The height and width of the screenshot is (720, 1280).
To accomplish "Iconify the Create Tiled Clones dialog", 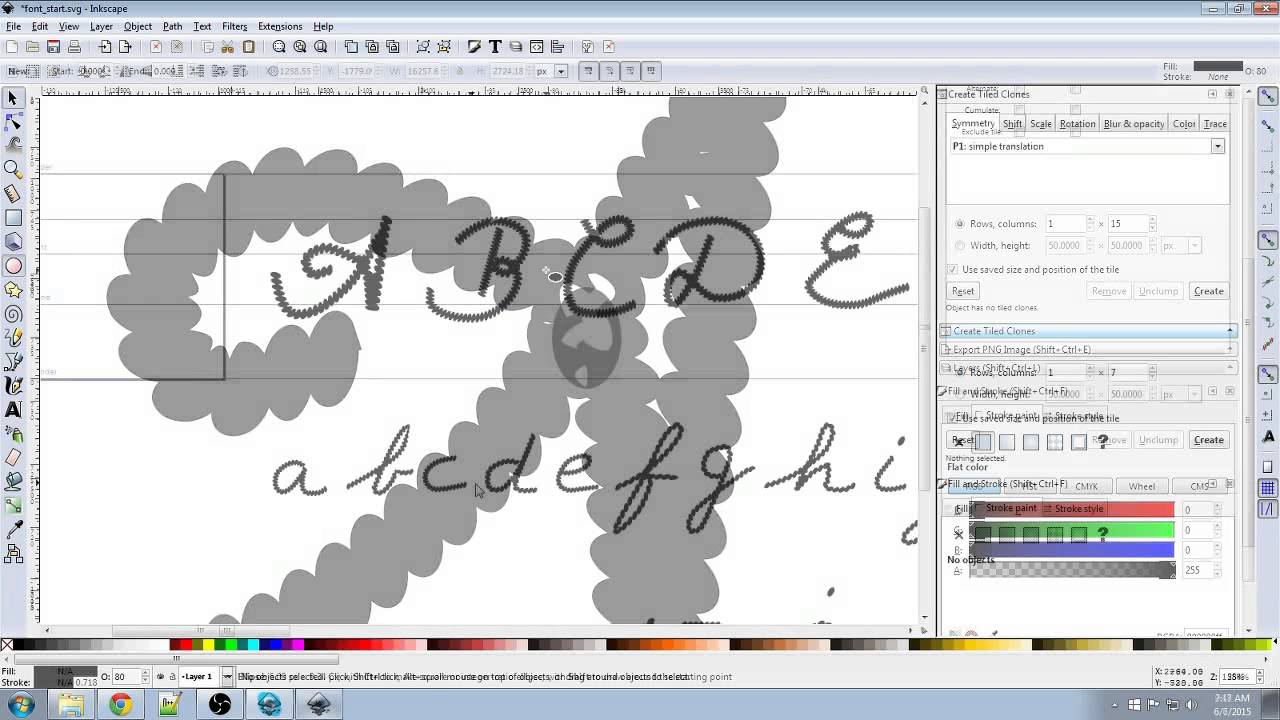I will 1212,94.
